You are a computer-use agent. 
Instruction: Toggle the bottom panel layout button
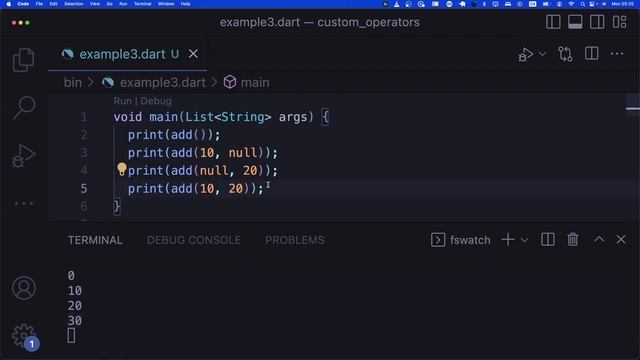(x=575, y=22)
